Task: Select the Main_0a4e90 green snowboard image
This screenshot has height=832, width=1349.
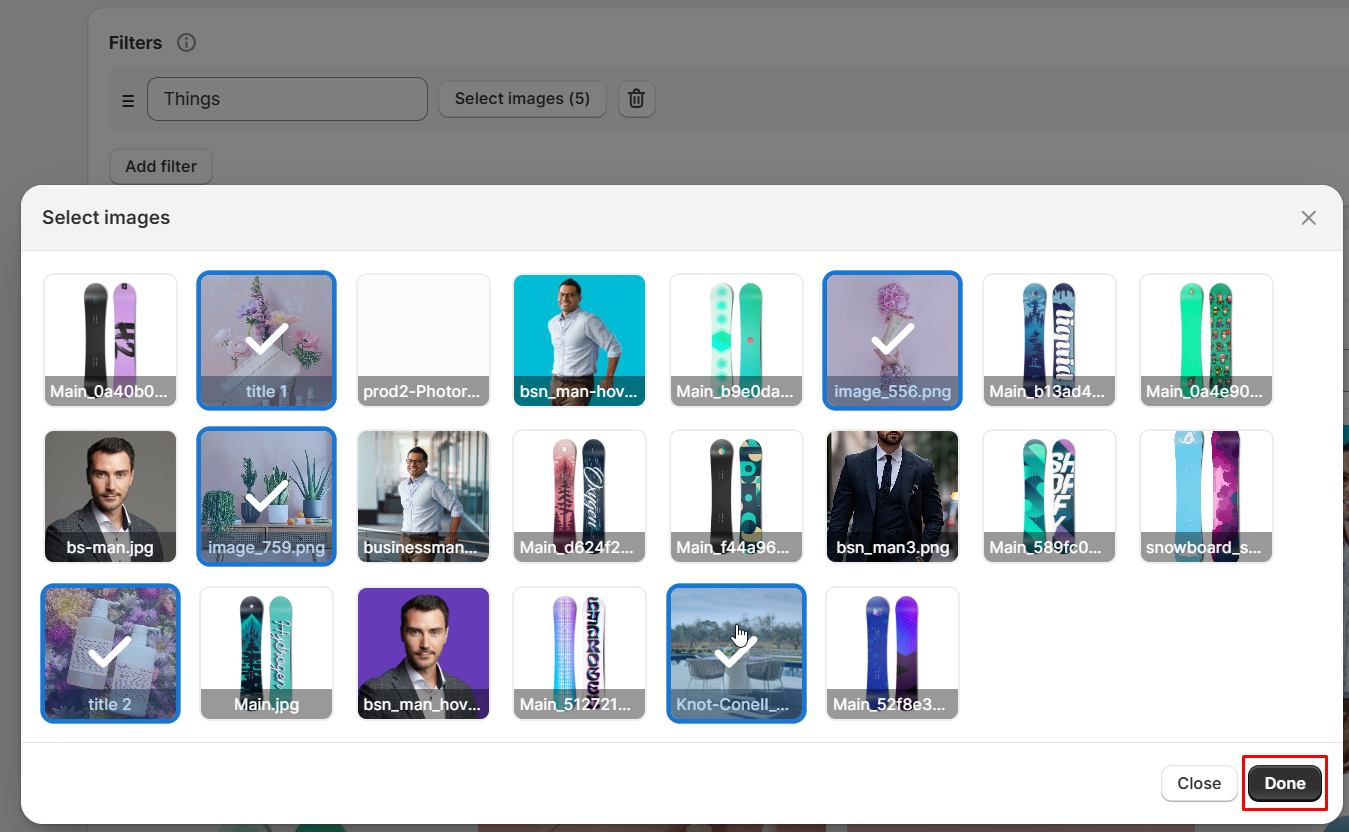Action: [x=1206, y=340]
